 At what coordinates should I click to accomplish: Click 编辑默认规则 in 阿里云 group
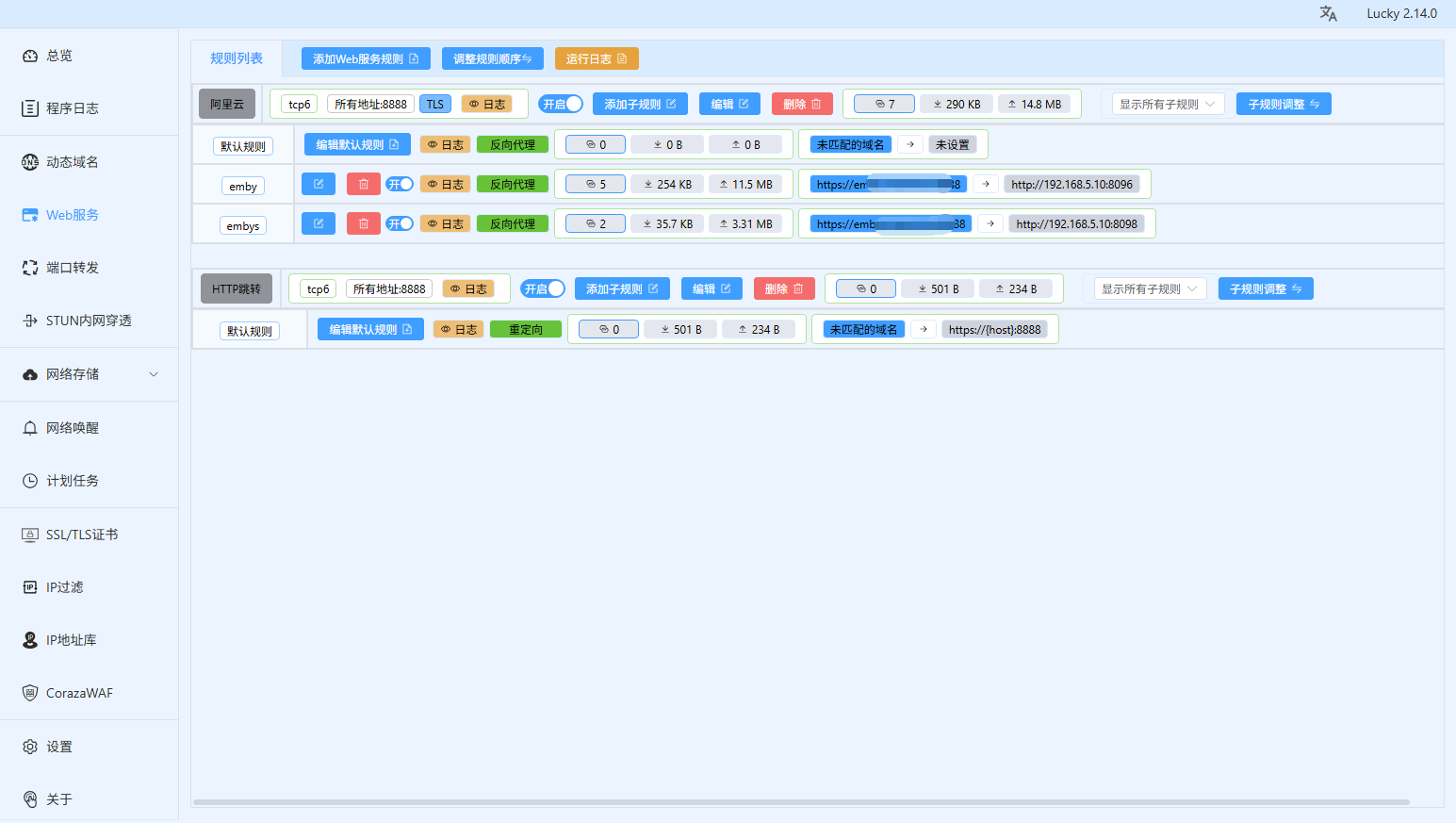(357, 144)
